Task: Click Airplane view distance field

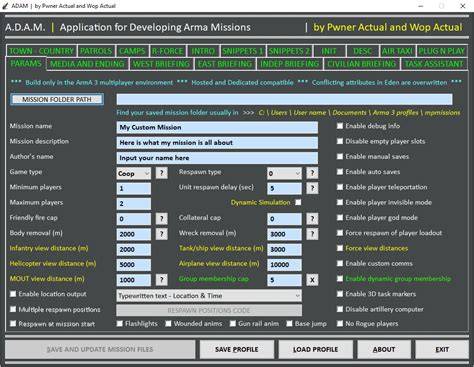Action: click(284, 265)
